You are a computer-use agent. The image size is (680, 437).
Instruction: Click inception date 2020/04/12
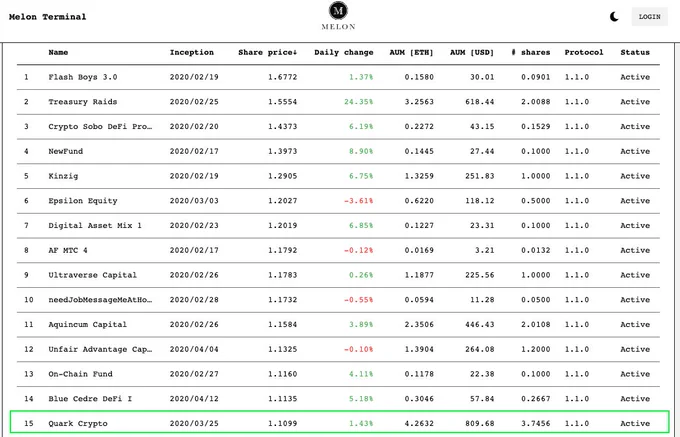194,398
